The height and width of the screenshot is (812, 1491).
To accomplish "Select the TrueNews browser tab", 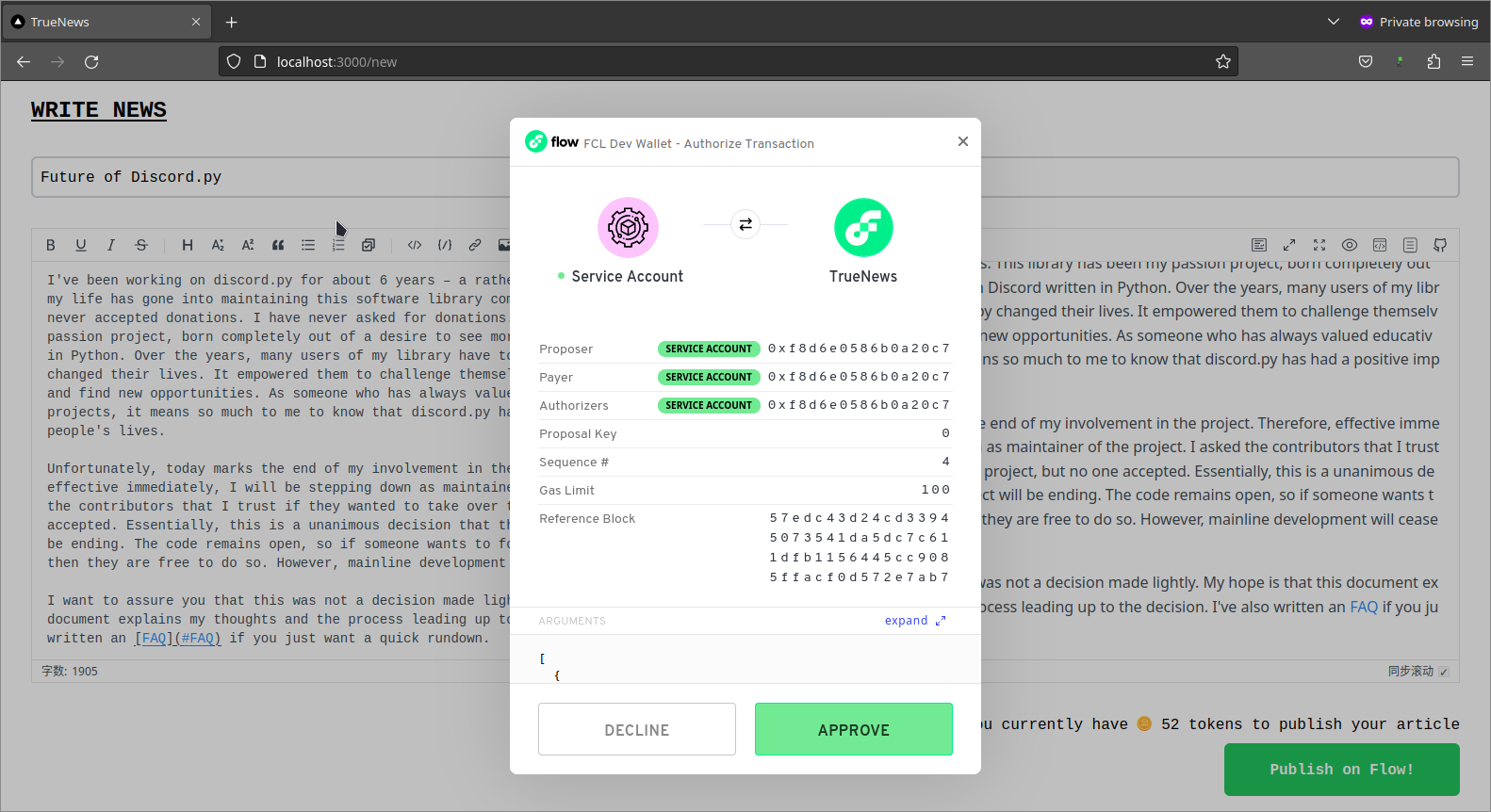I will click(x=106, y=22).
